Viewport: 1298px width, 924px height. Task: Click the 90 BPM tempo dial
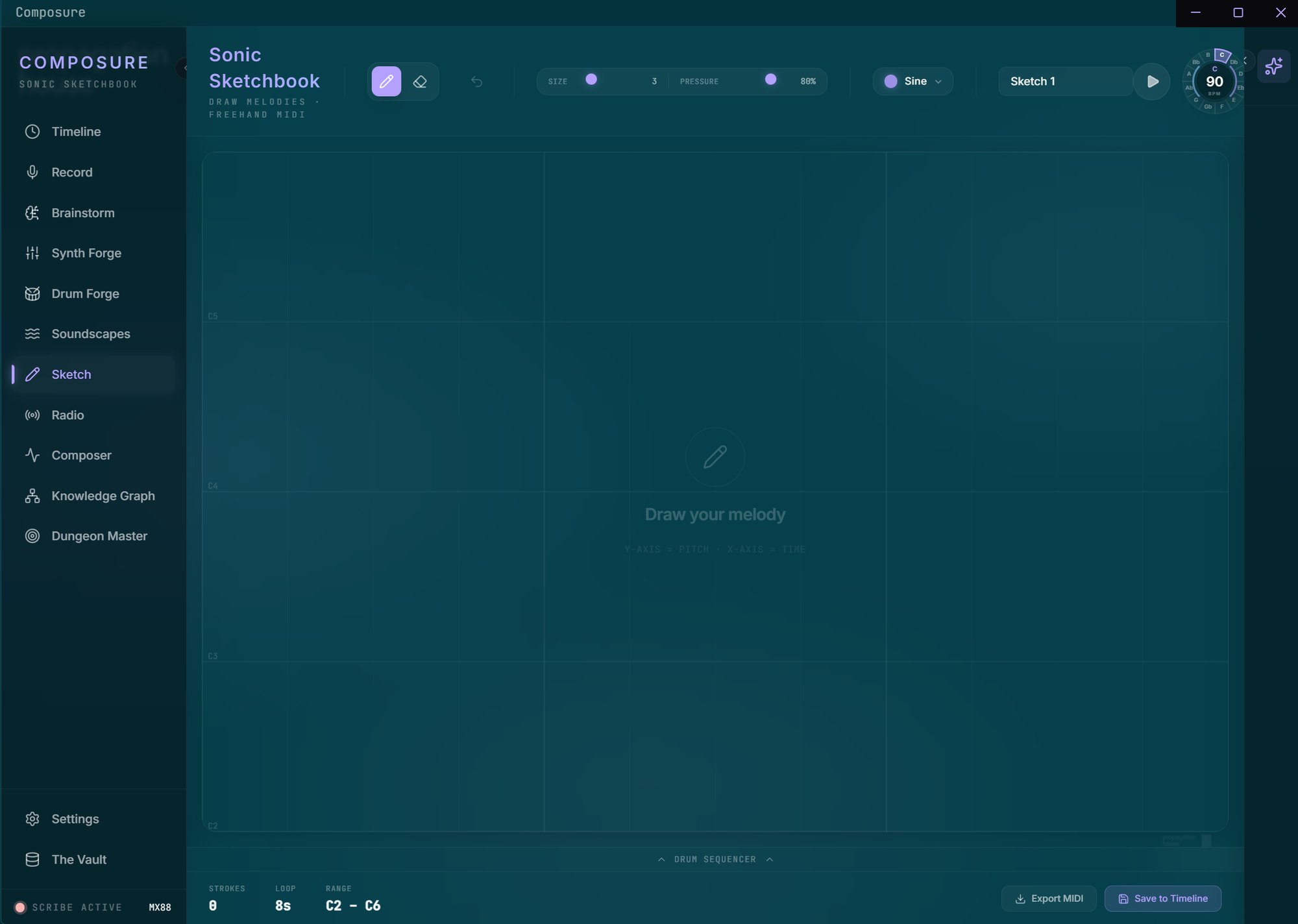point(1214,82)
